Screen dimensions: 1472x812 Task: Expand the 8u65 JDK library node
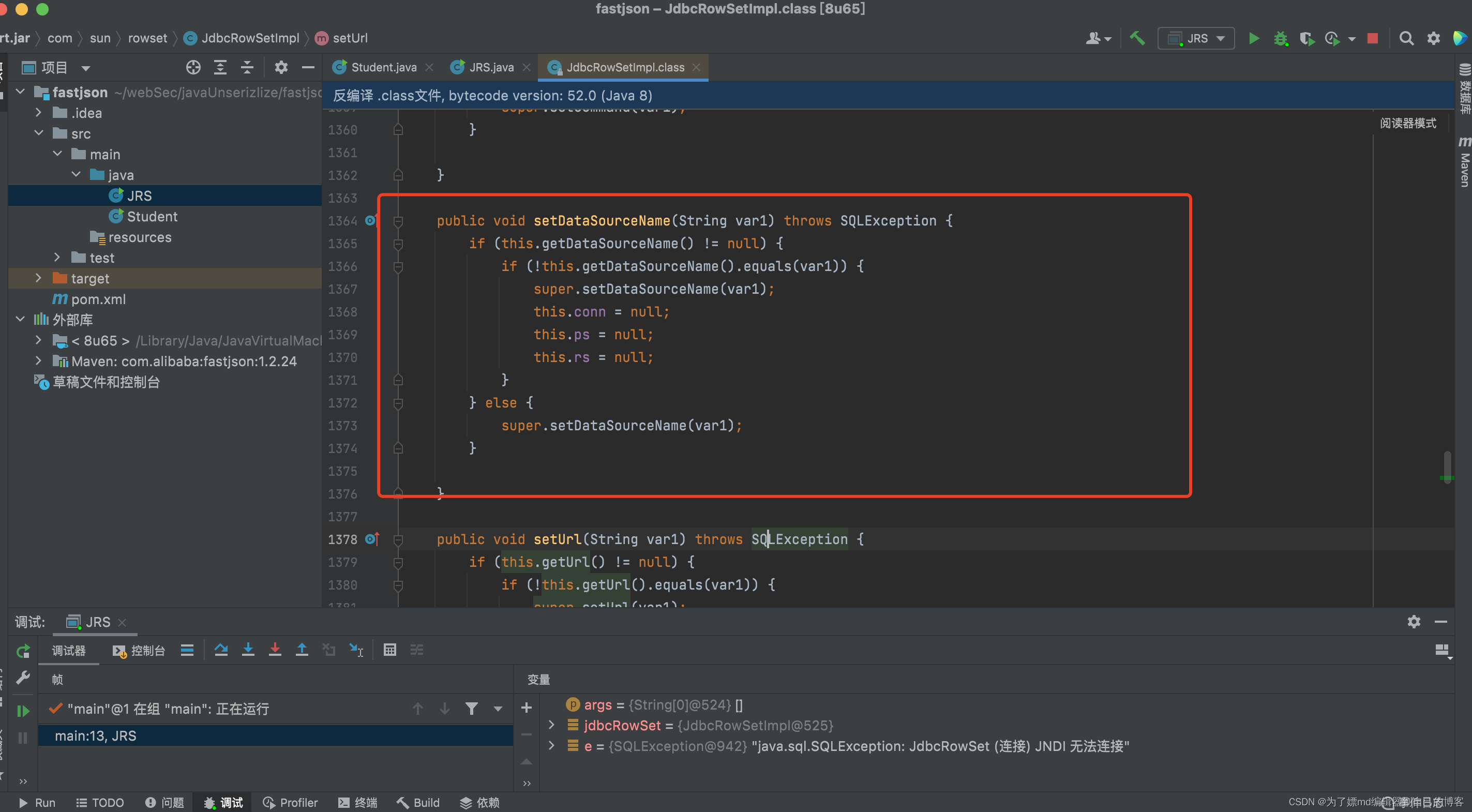pos(38,340)
